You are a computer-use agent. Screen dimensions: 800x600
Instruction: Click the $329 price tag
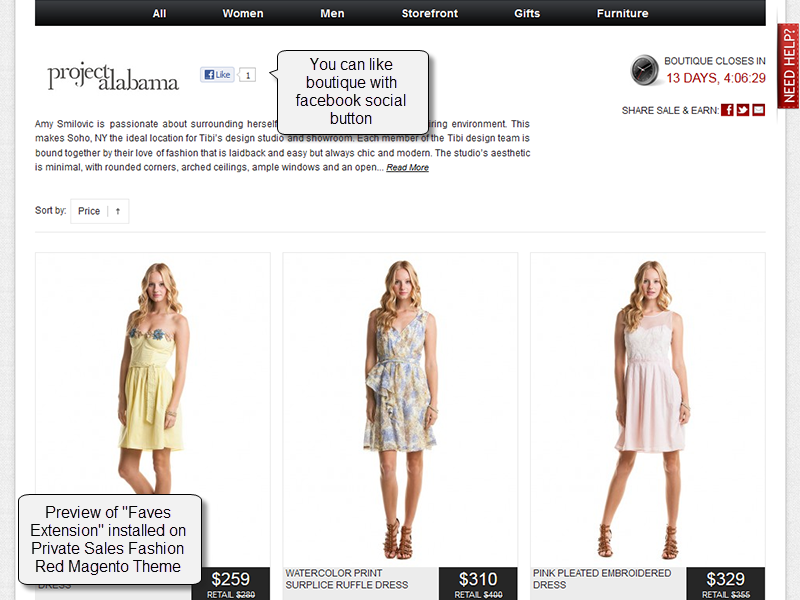(726, 584)
